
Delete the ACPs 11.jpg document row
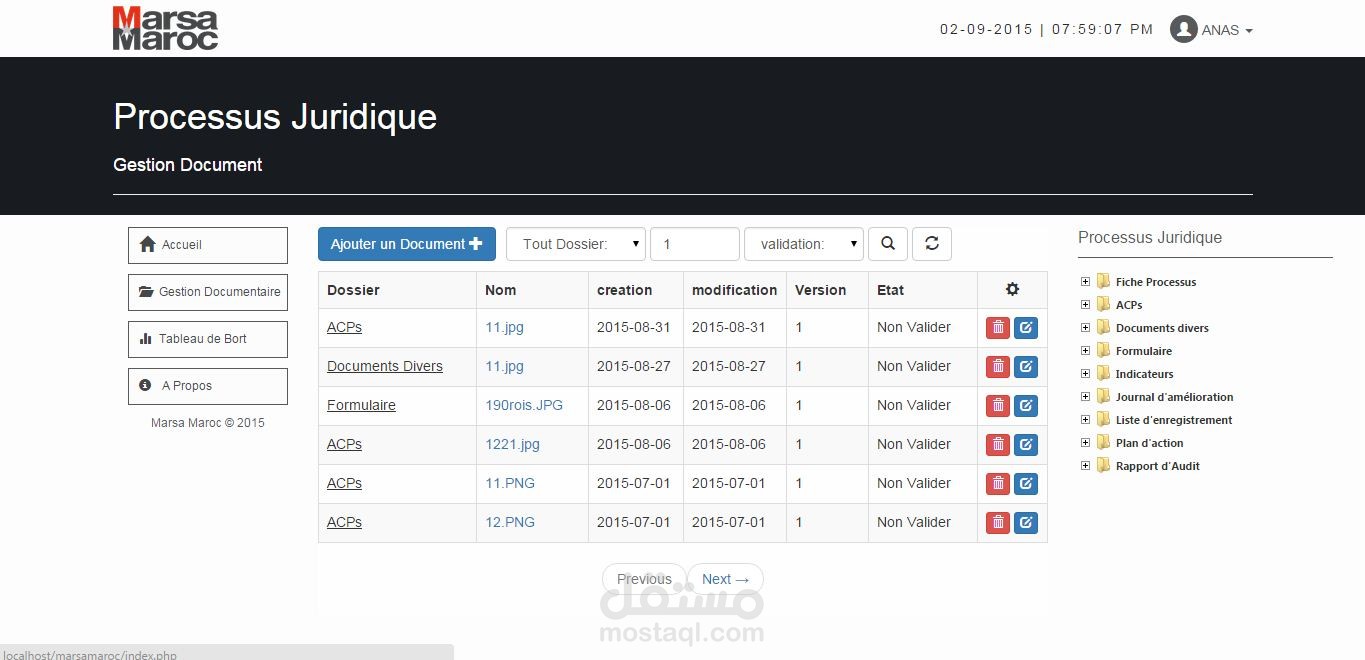(x=998, y=328)
